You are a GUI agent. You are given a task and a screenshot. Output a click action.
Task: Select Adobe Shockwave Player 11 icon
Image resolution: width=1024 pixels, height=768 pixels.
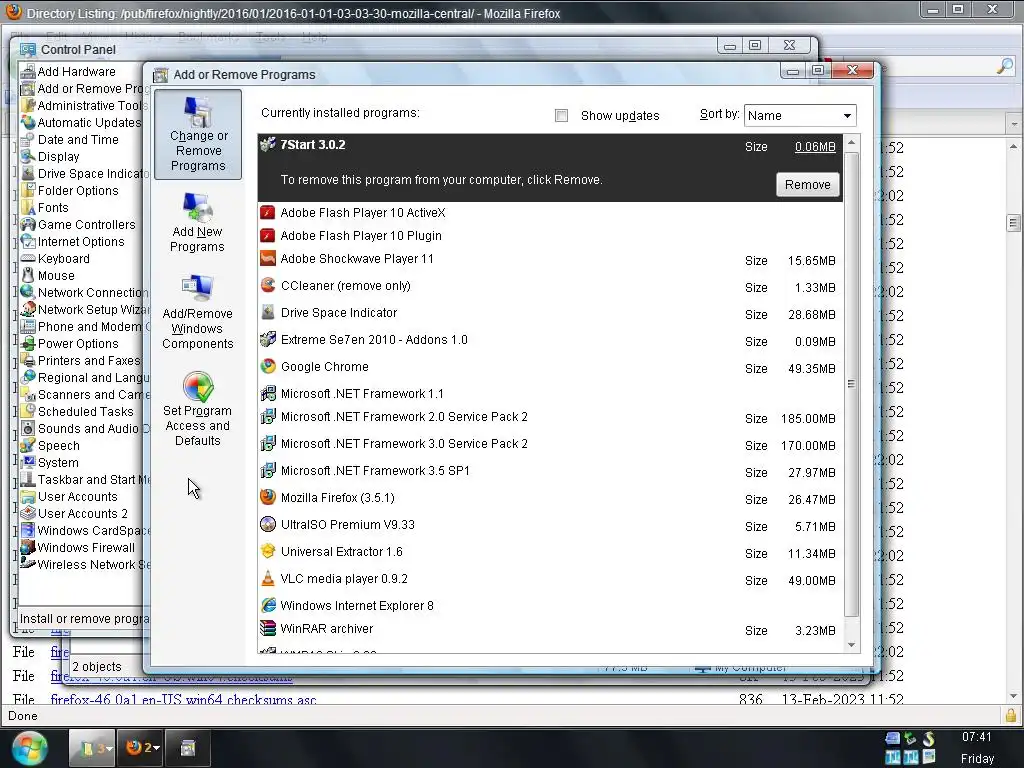[x=267, y=259]
